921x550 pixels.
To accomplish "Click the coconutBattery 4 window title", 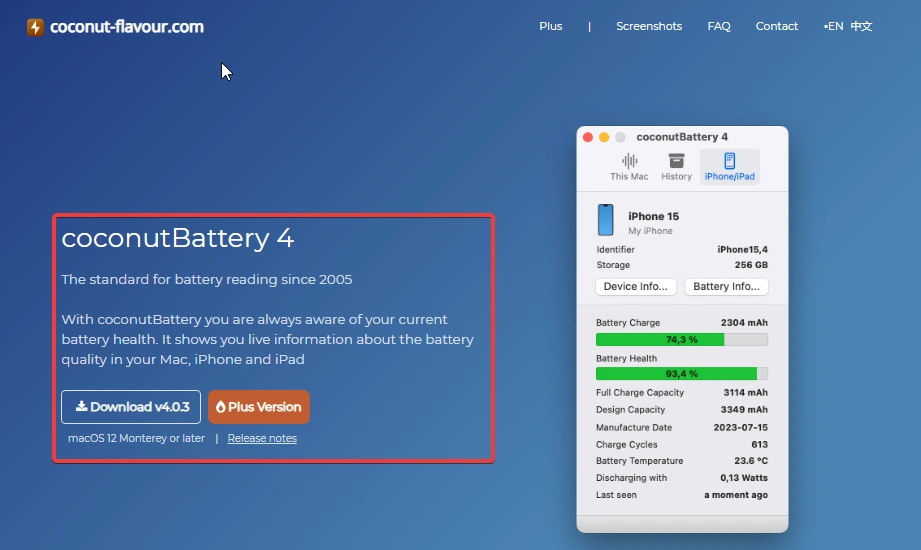I will coord(682,137).
